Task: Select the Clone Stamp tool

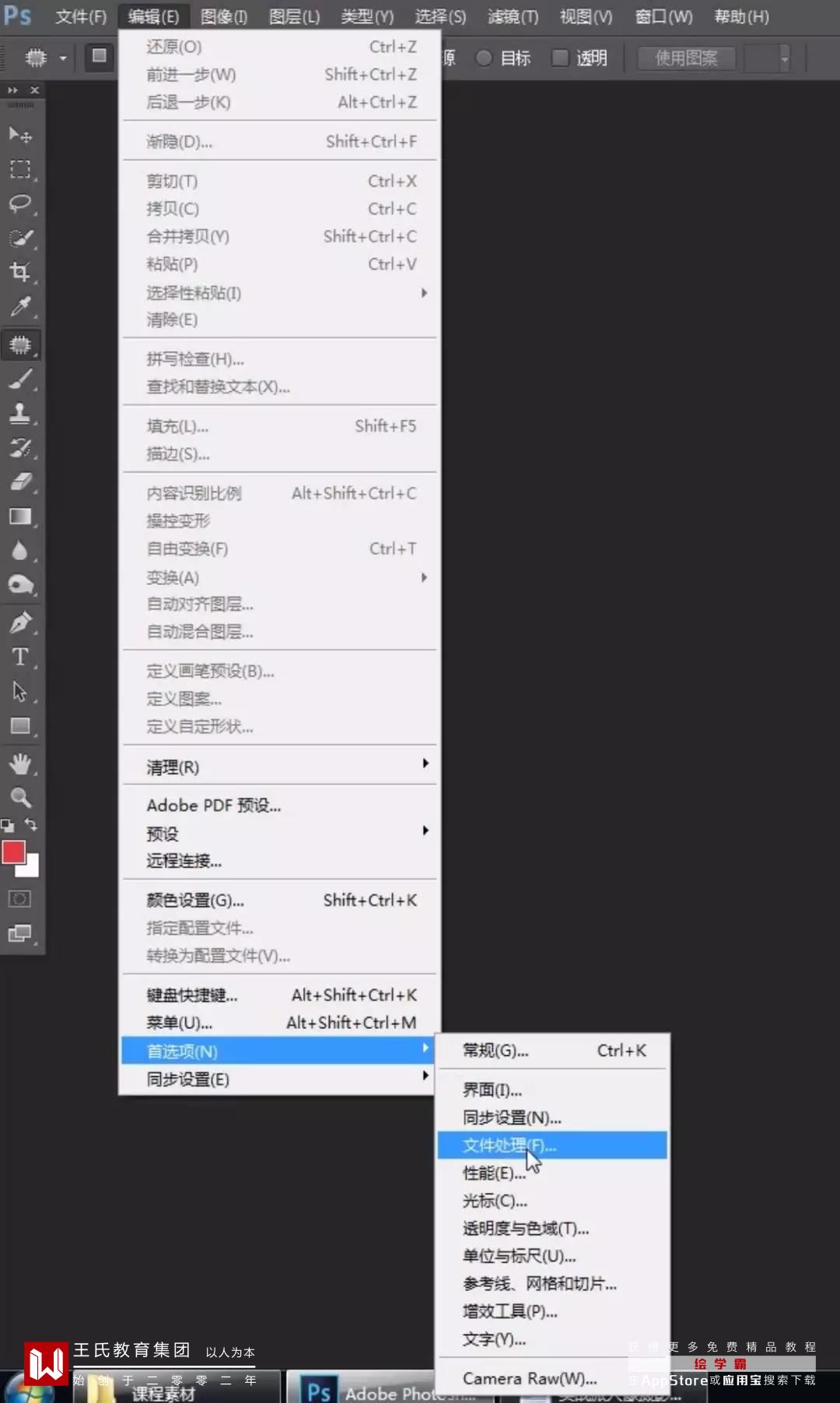Action: pyautogui.click(x=20, y=413)
